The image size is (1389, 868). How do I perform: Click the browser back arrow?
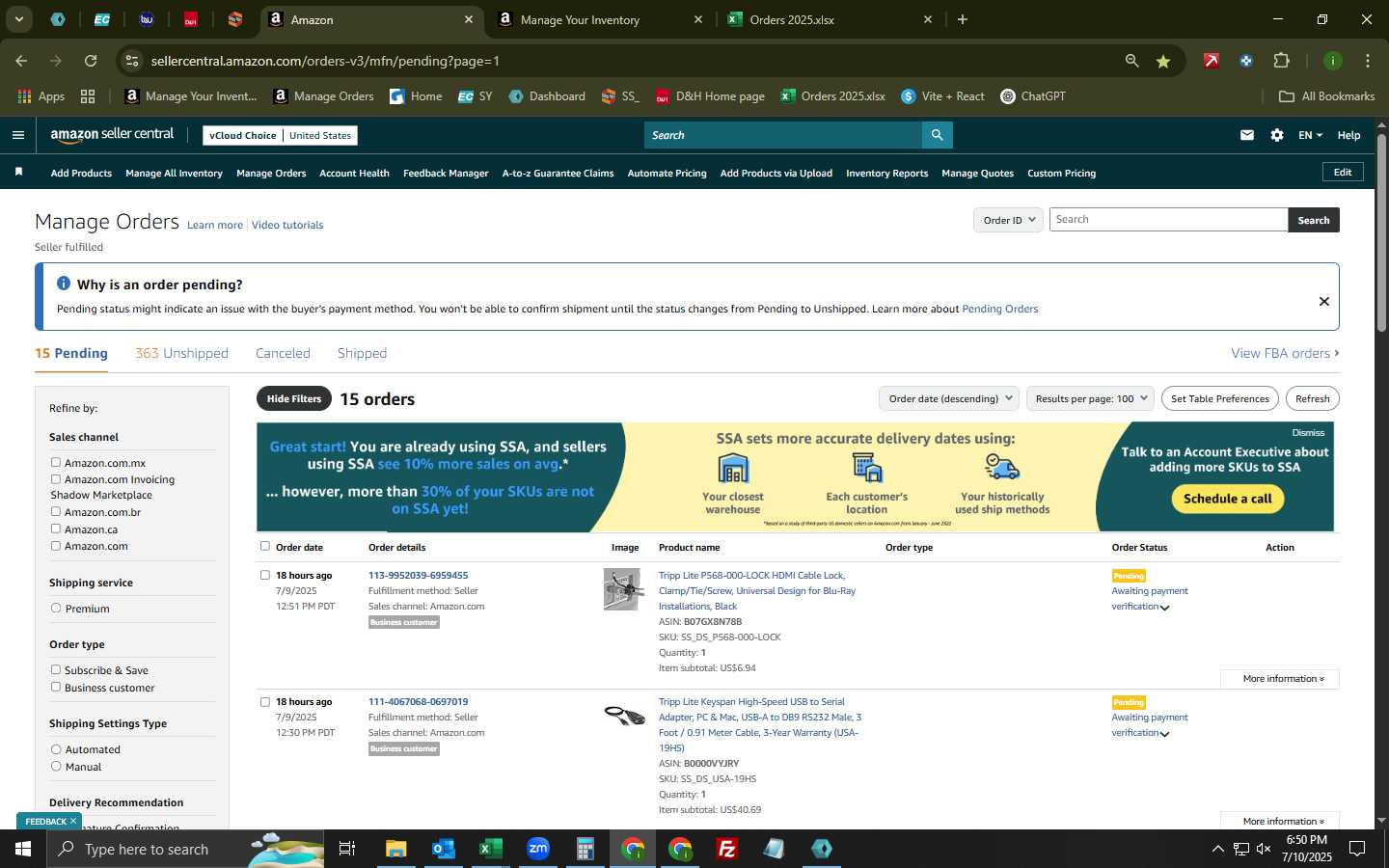click(21, 61)
